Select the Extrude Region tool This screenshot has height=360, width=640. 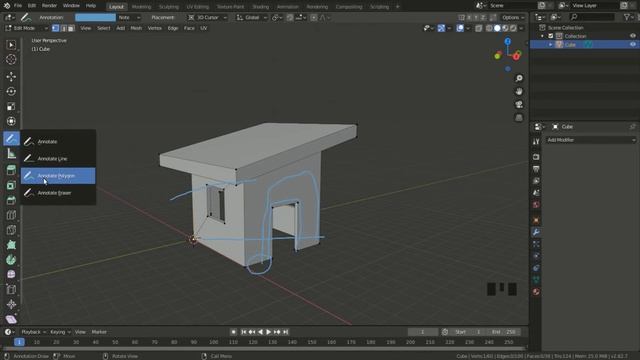click(x=11, y=170)
